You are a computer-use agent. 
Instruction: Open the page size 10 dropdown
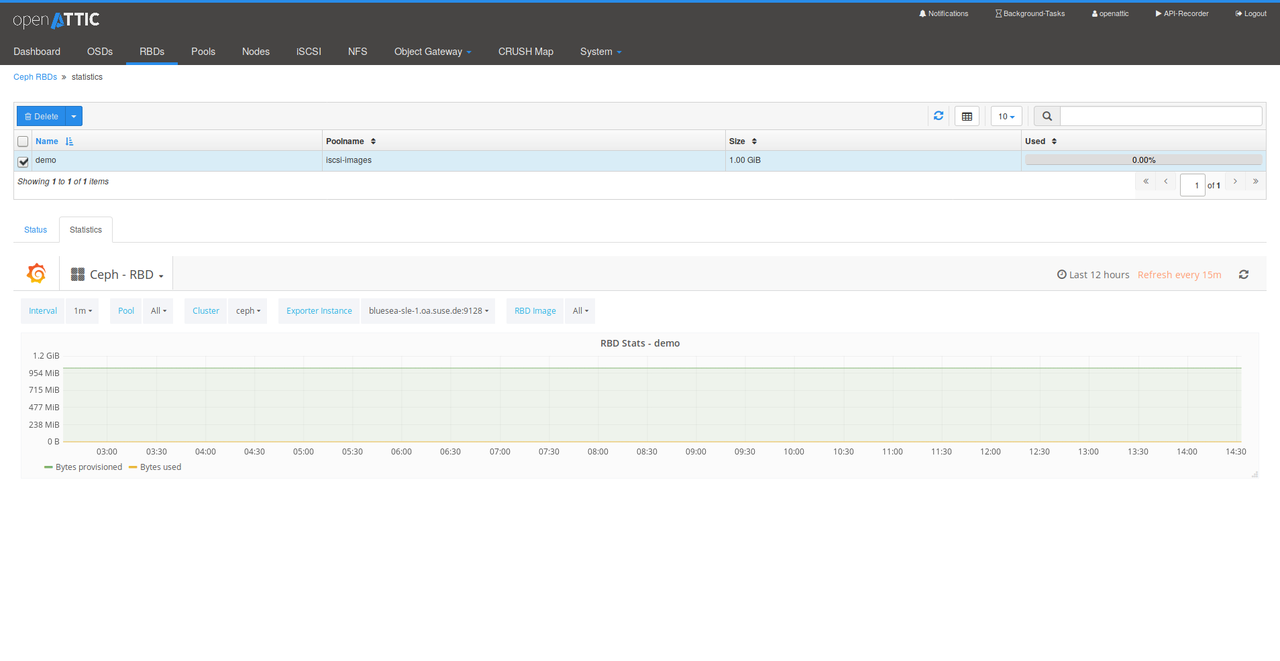tap(1006, 116)
